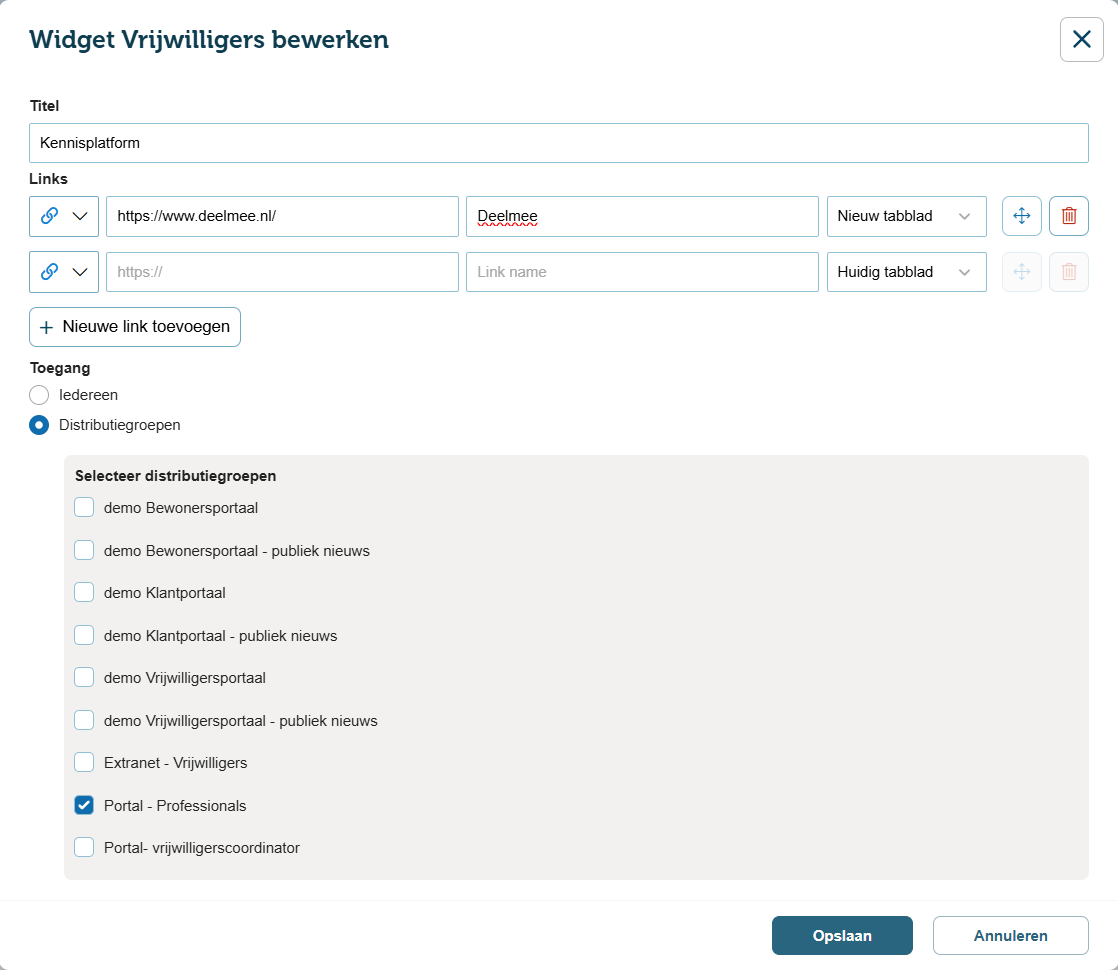Check Extranet - Vrijwilligers checkbox
This screenshot has height=970, width=1118.
click(x=84, y=762)
